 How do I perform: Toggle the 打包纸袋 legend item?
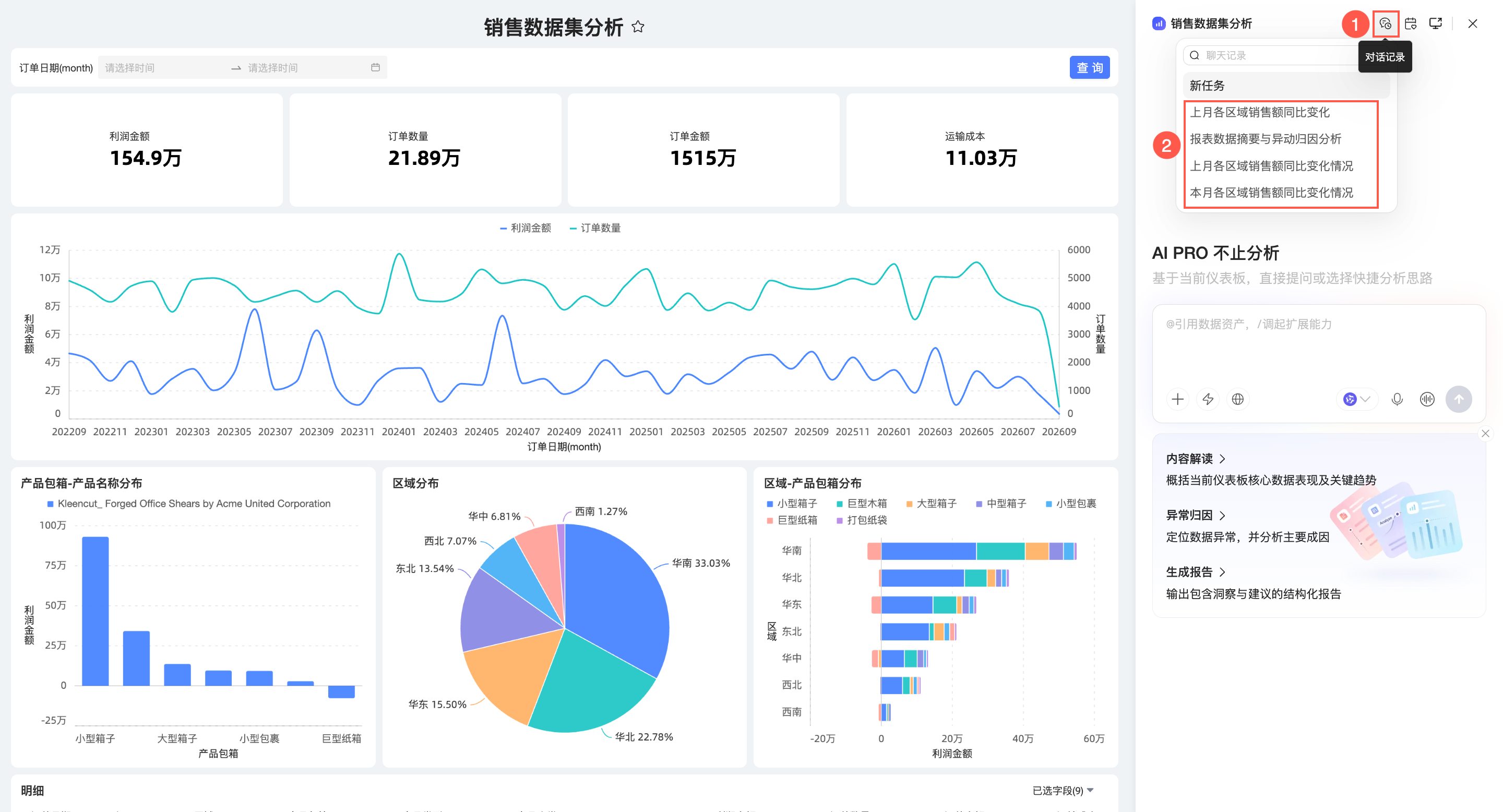862,520
